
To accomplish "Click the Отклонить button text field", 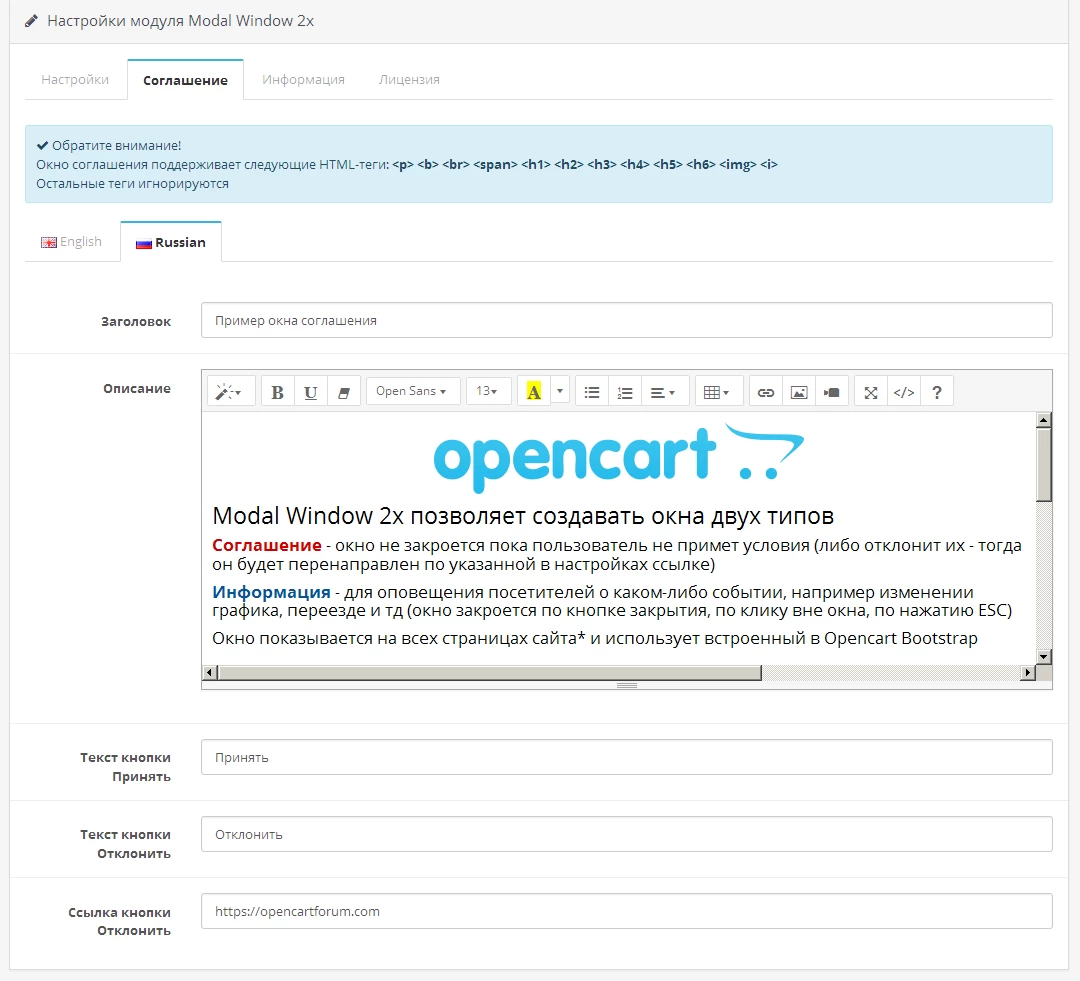I will point(627,834).
